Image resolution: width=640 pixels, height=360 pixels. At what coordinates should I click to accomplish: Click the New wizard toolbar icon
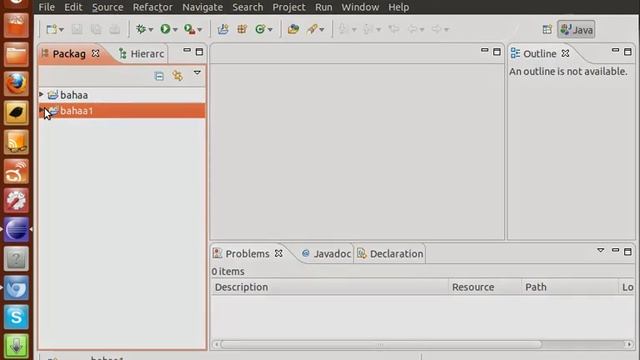coord(52,29)
